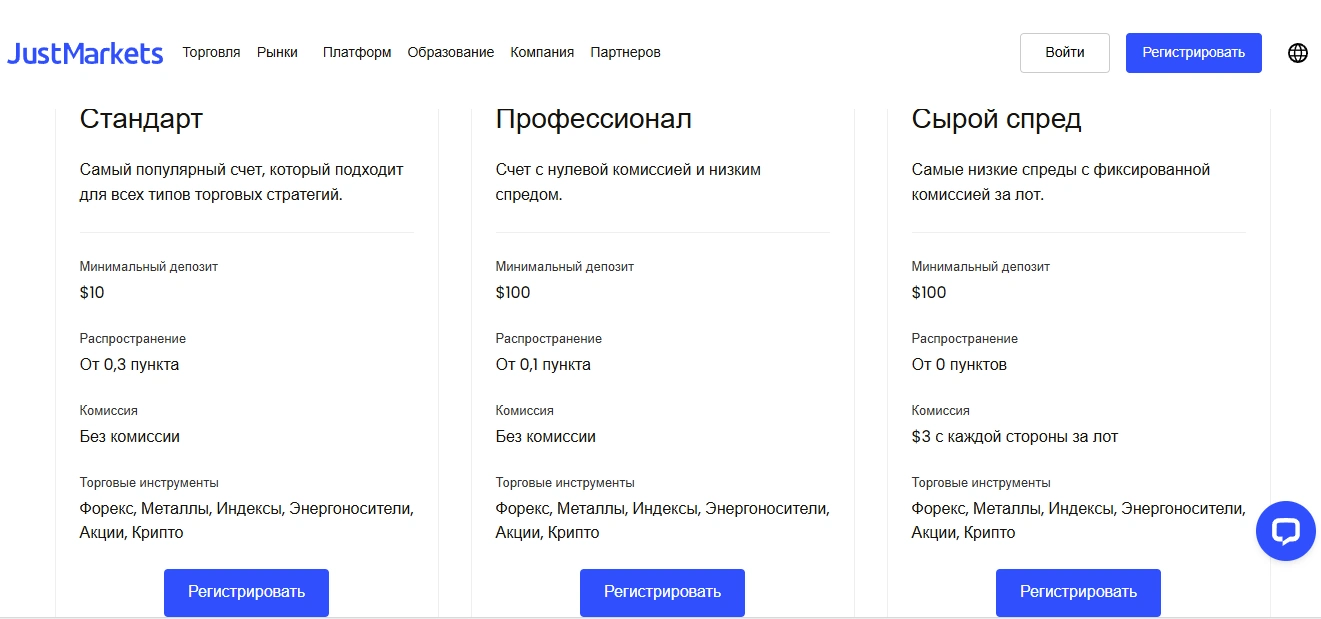Select the Стандарт account title

pyautogui.click(x=141, y=119)
